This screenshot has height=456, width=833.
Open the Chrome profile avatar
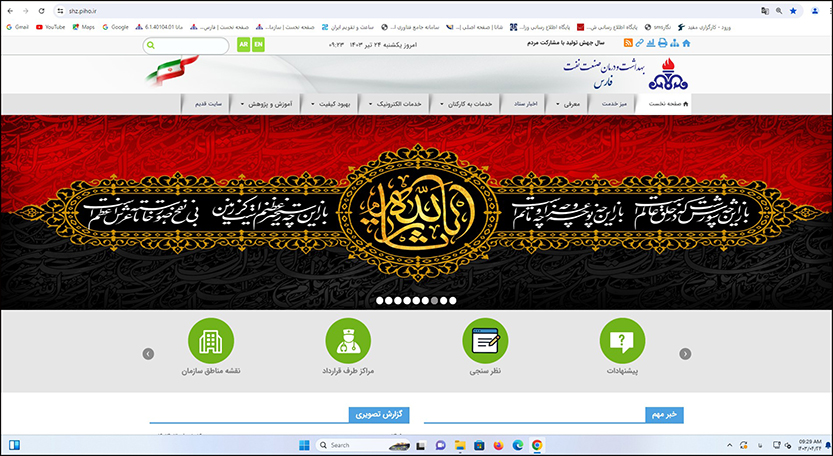(x=815, y=11)
